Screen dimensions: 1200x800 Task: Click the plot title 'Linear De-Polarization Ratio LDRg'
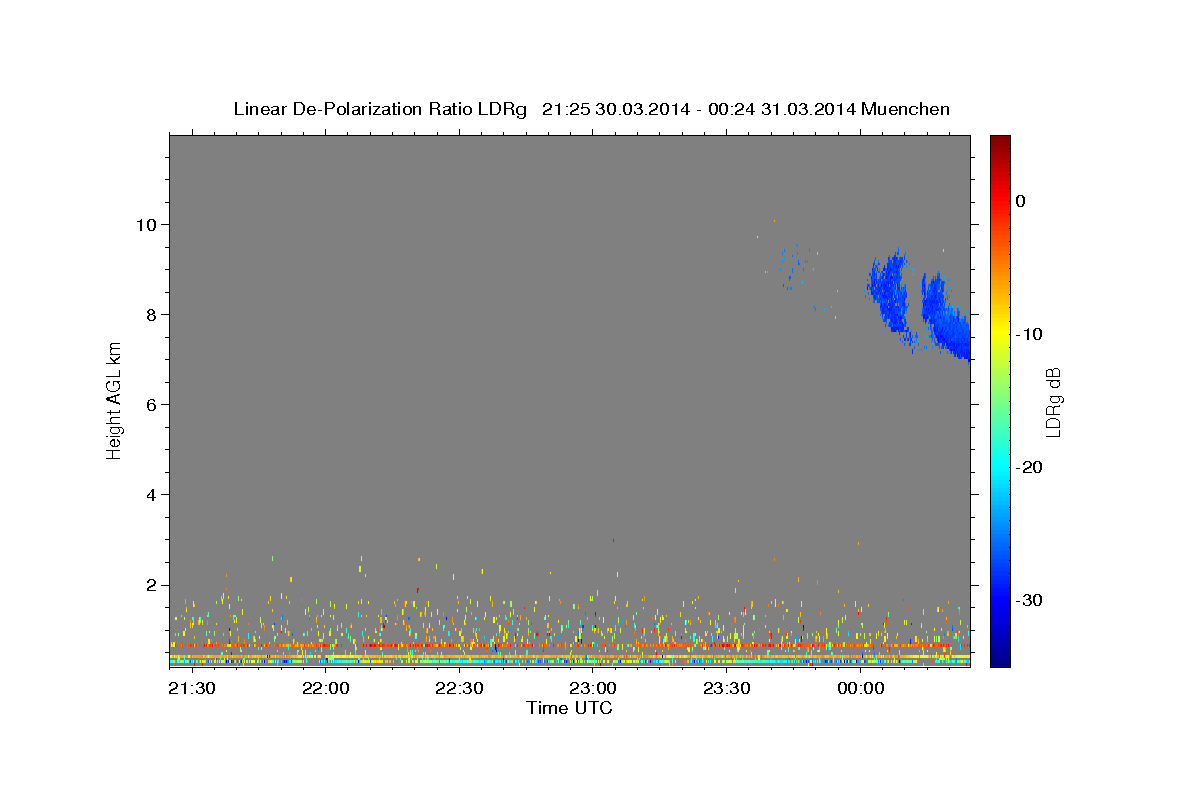(x=380, y=109)
